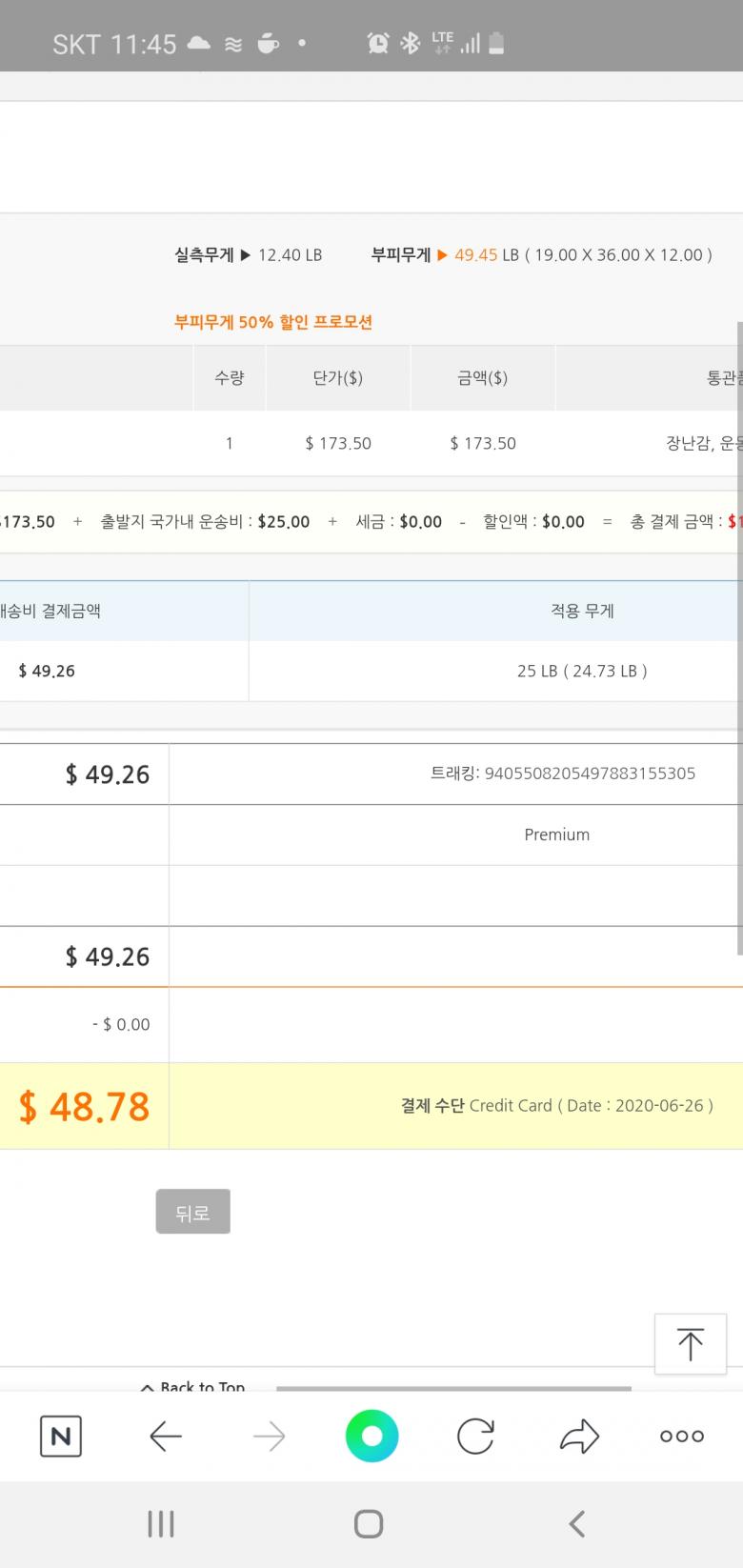Tap the 수량 column header

click(230, 378)
